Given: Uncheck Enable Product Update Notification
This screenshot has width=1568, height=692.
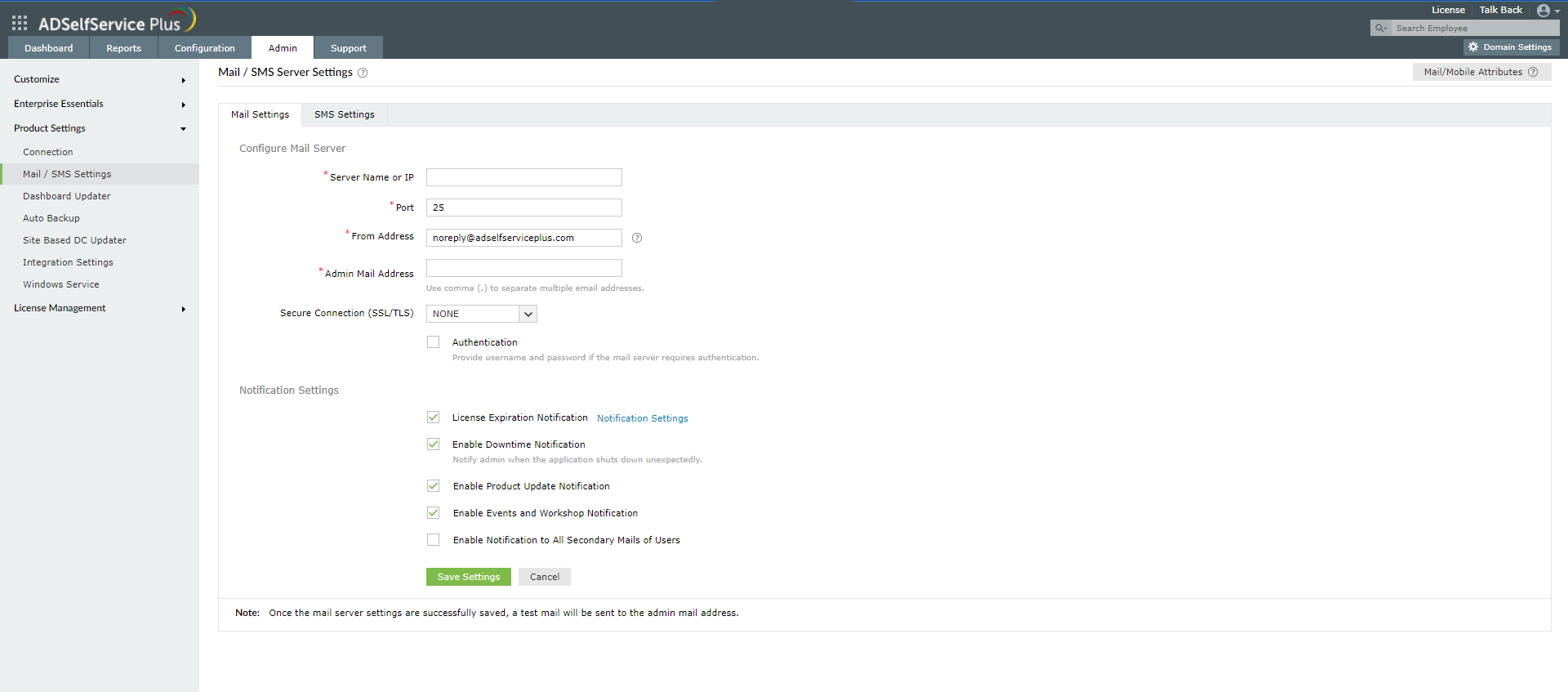Looking at the screenshot, I should (x=434, y=486).
